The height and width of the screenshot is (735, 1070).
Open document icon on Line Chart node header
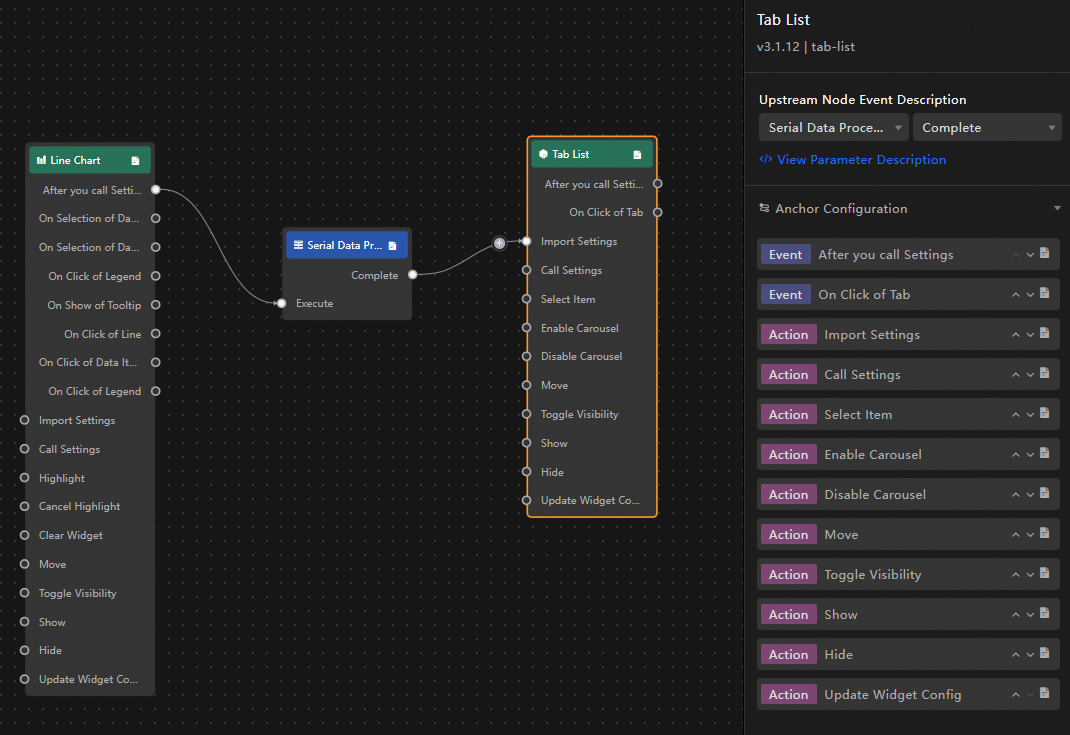135,160
